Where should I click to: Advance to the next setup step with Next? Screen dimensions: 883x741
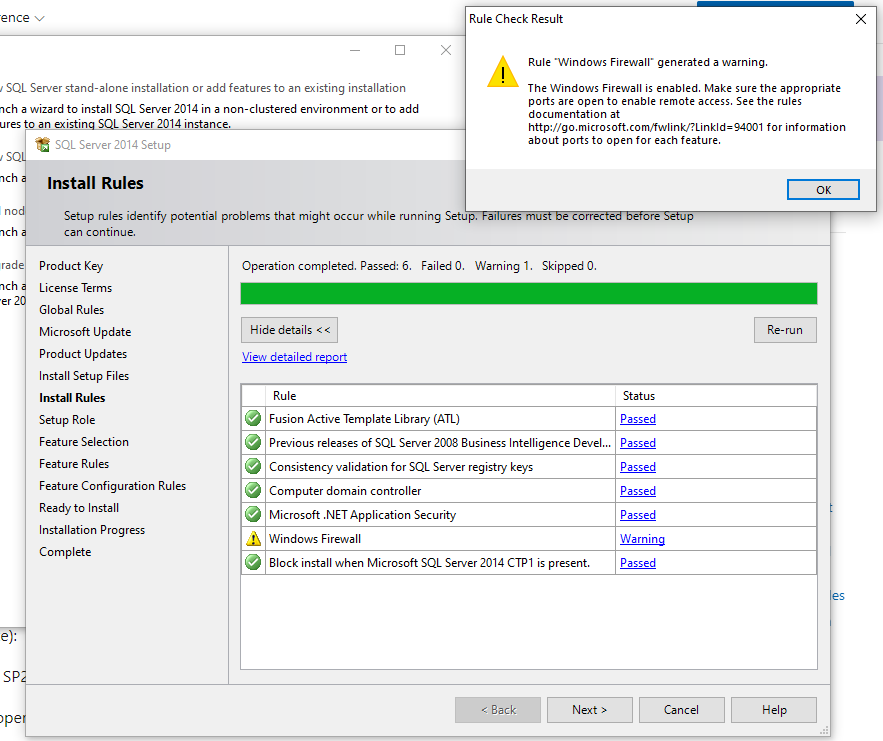(589, 709)
